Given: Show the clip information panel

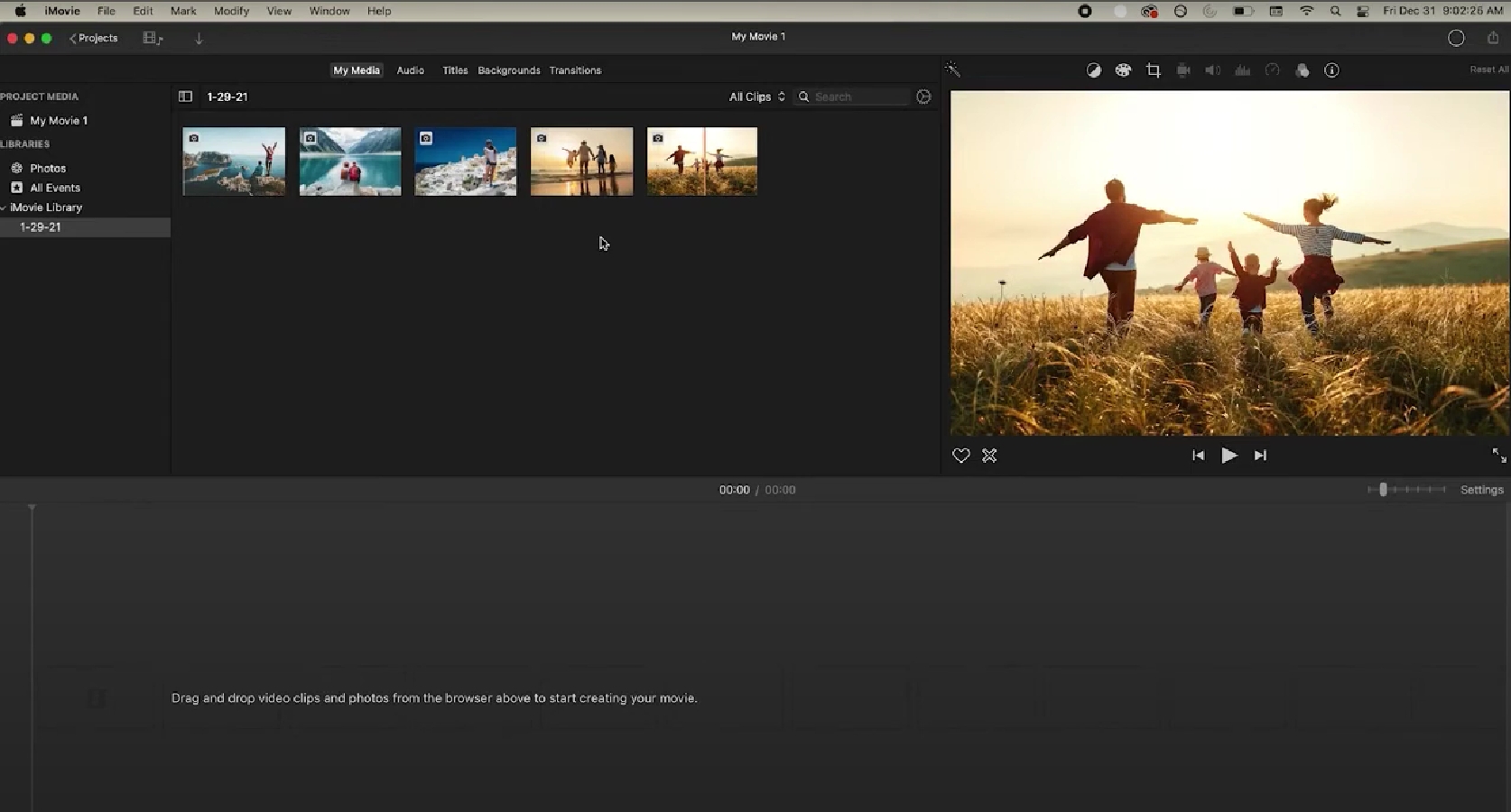Looking at the screenshot, I should click(x=1332, y=70).
